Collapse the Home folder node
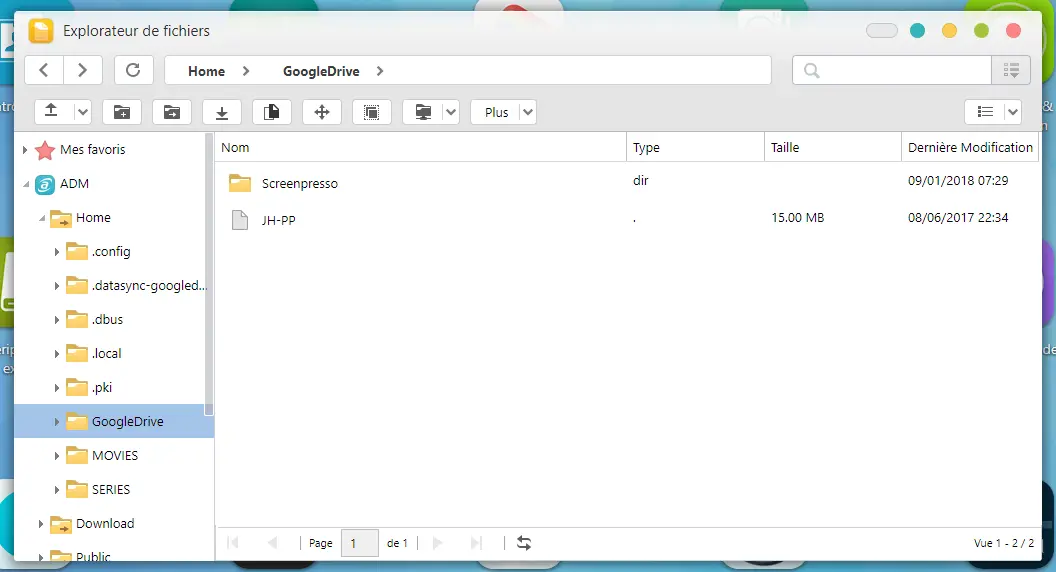Image resolution: width=1056 pixels, height=572 pixels. (42, 218)
